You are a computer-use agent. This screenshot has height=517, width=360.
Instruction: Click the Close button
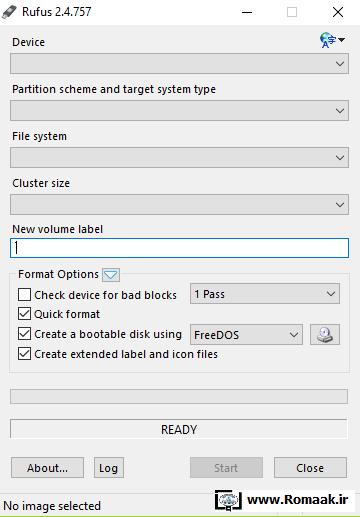pos(310,468)
